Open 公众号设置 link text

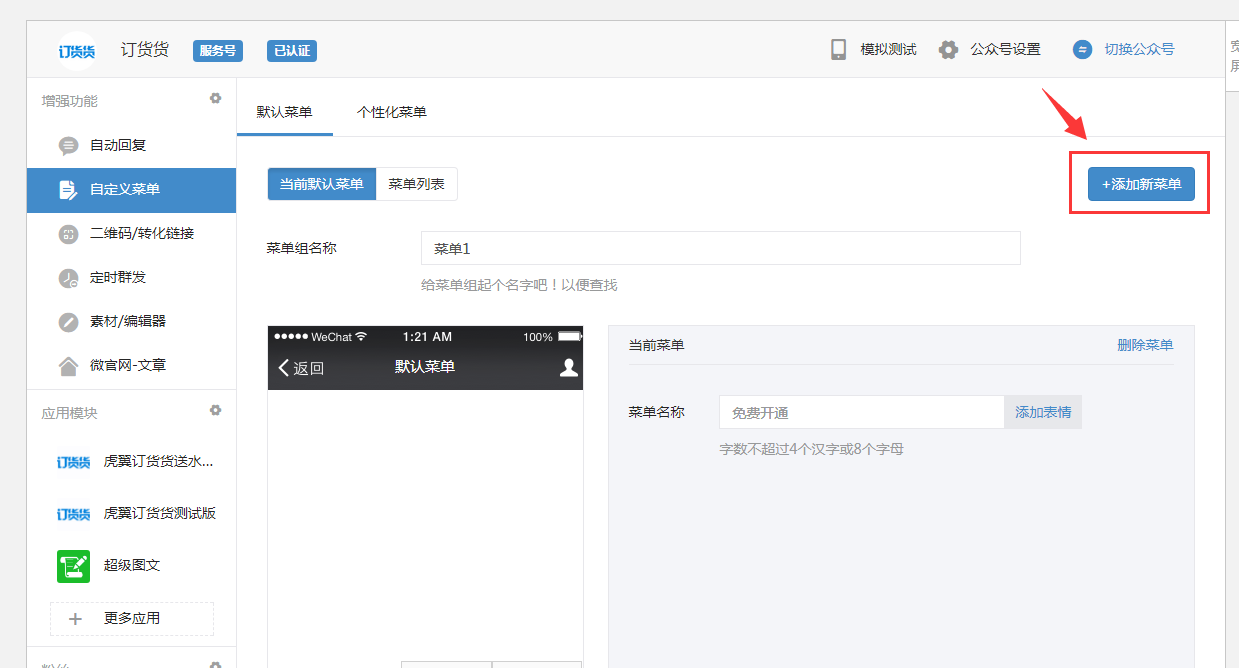(x=1005, y=49)
